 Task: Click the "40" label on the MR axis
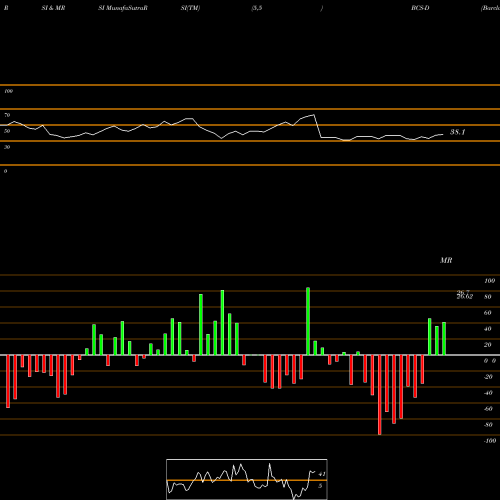[x=488, y=329]
